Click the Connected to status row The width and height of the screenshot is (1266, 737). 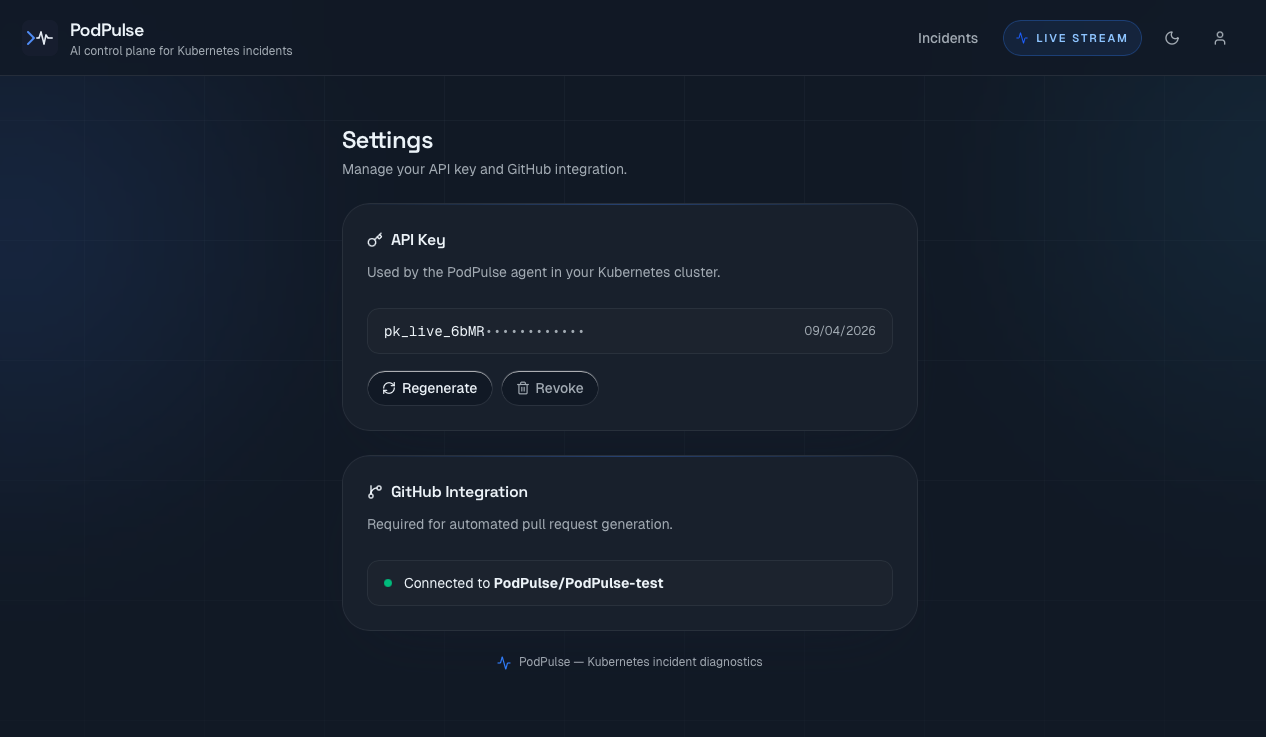coord(630,583)
